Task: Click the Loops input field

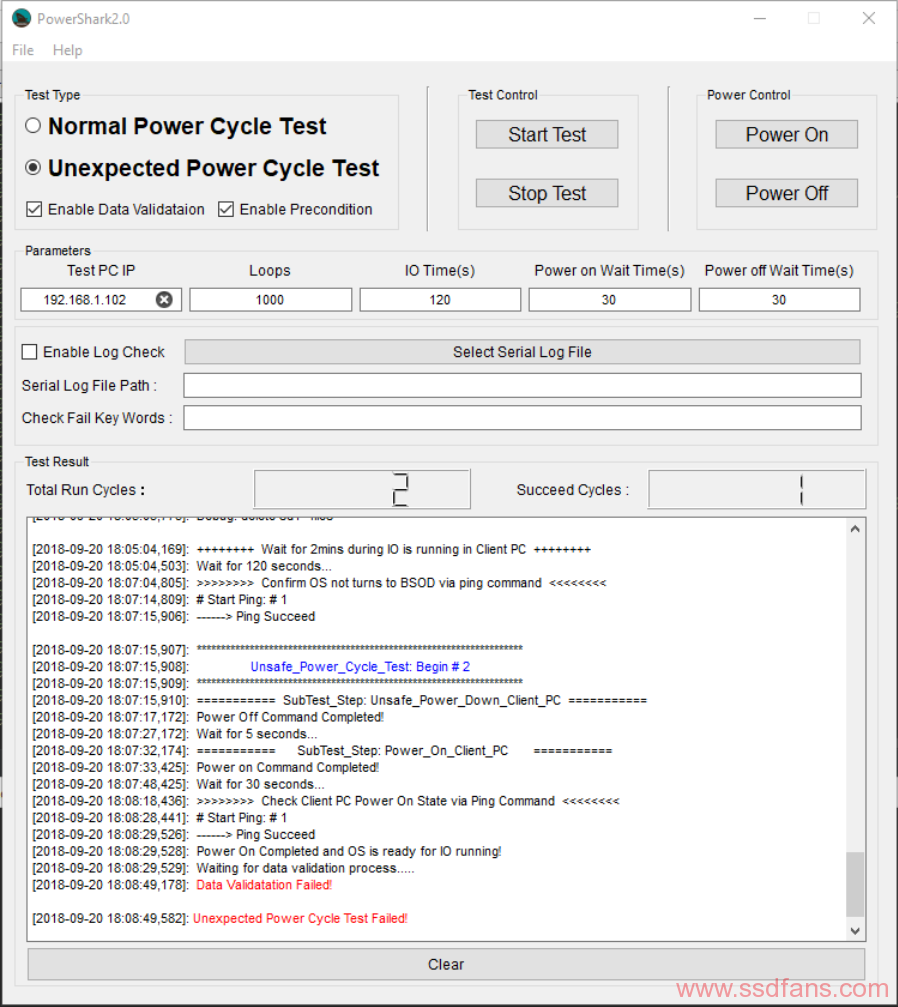Action: 270,300
